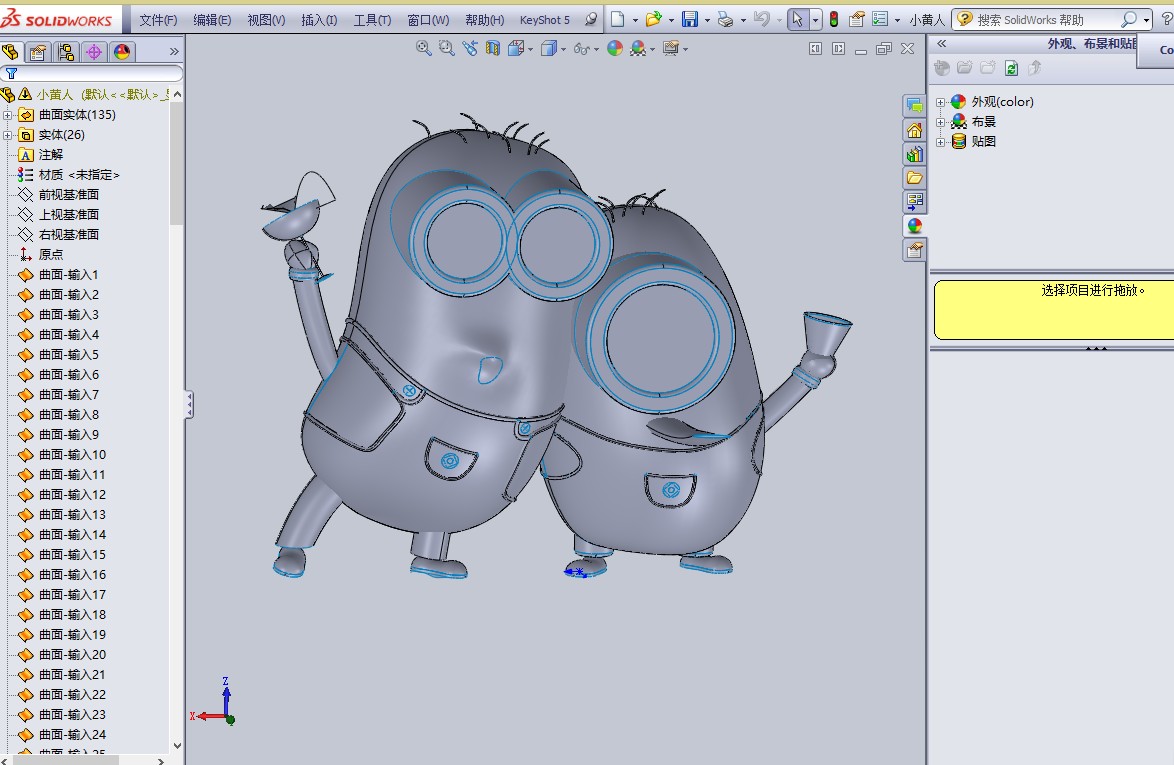Click the Open folder icon
The width and height of the screenshot is (1174, 765).
pyautogui.click(x=654, y=19)
